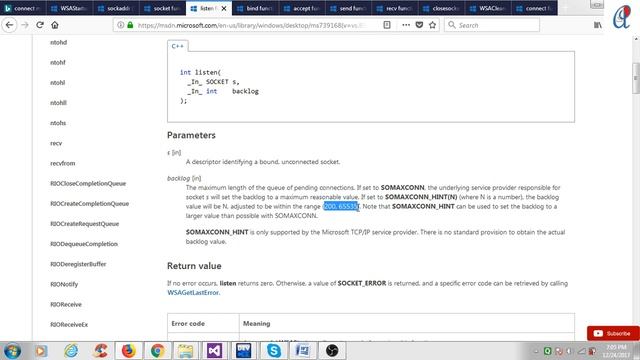640x360 pixels.
Task: Open RIOCreateRequestQueue in the sidebar
Action: coord(84,224)
